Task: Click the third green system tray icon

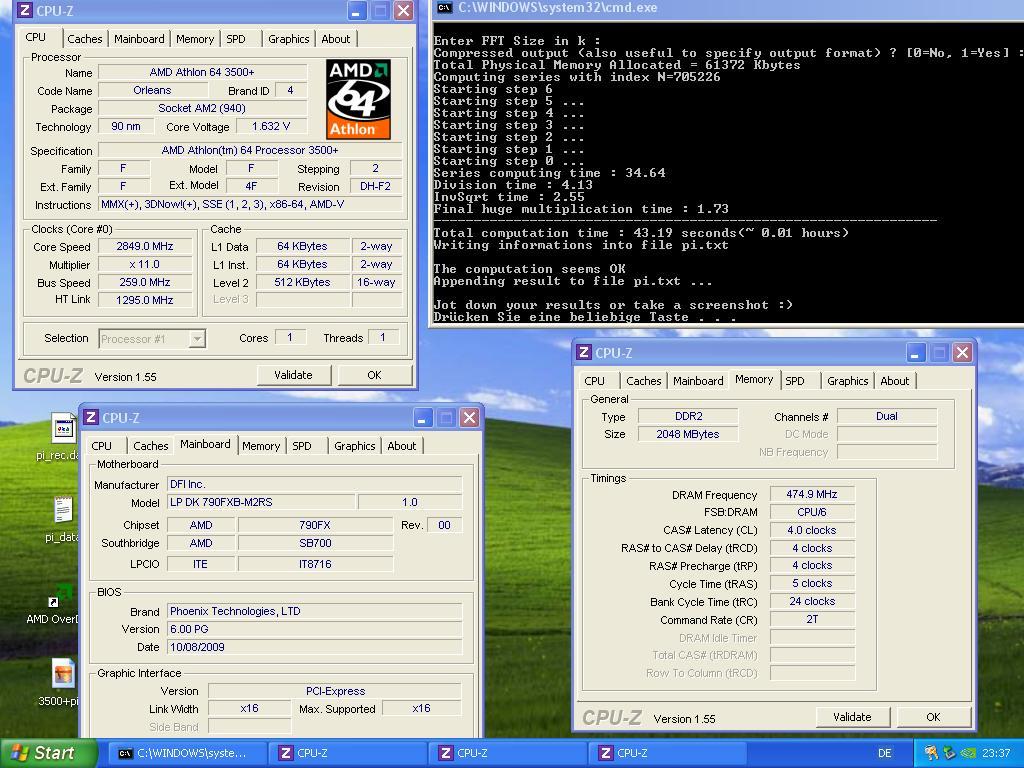Action: pyautogui.click(x=968, y=753)
